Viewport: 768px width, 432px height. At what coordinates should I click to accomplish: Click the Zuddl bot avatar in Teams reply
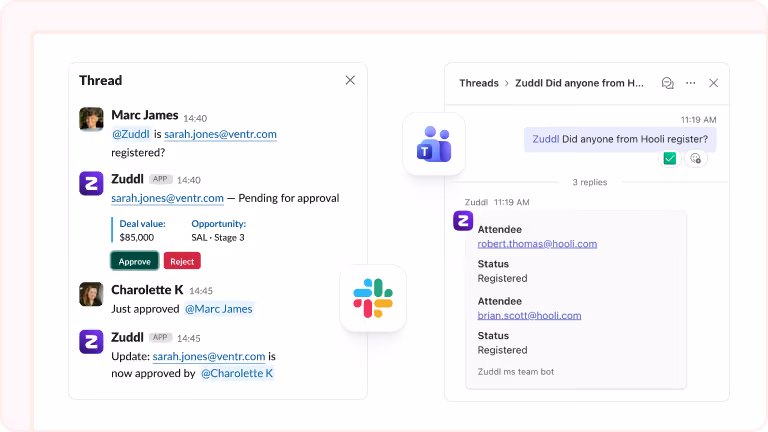(x=463, y=220)
